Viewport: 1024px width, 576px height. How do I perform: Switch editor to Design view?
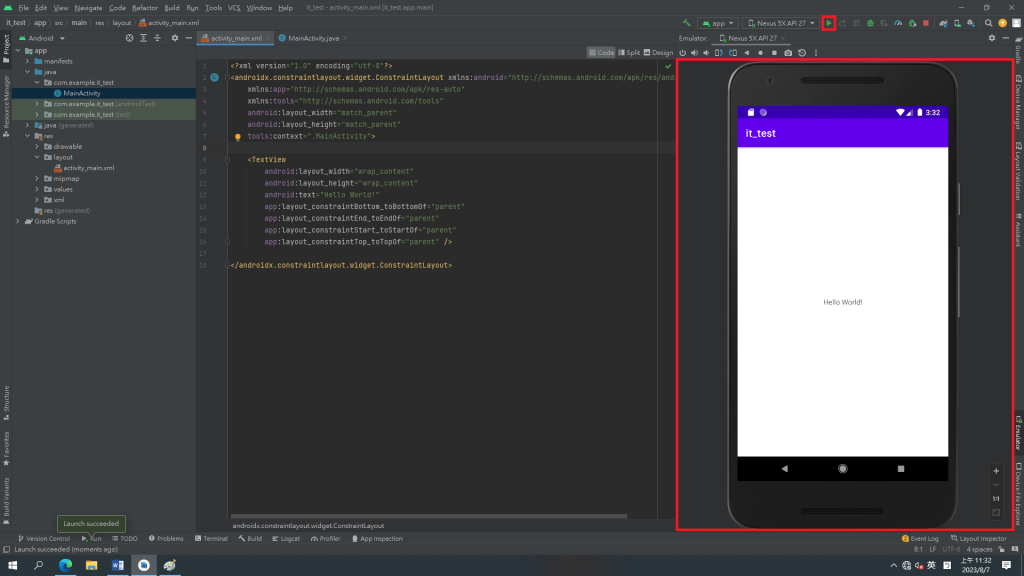[x=658, y=53]
